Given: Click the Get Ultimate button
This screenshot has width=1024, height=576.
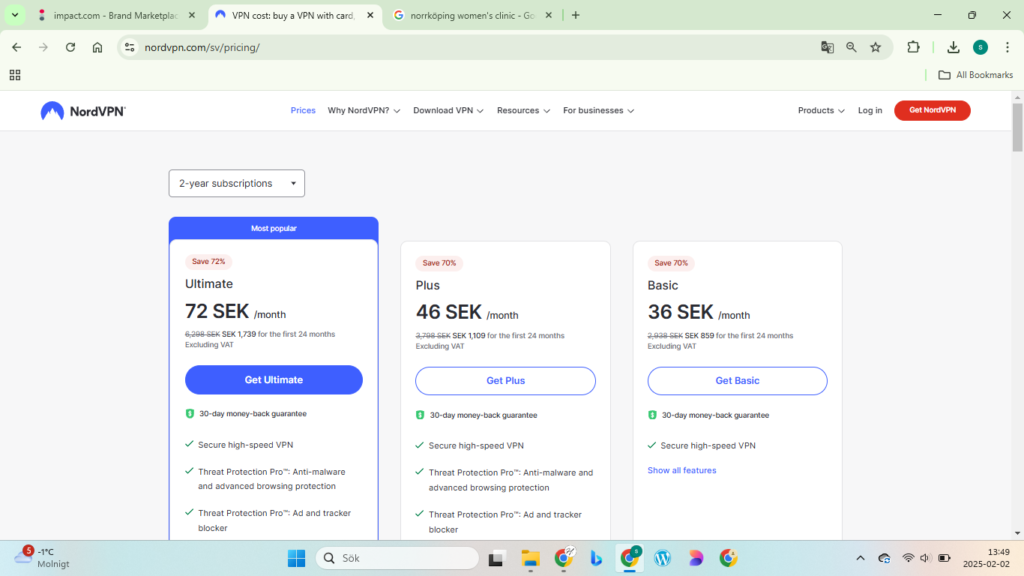Looking at the screenshot, I should (274, 379).
